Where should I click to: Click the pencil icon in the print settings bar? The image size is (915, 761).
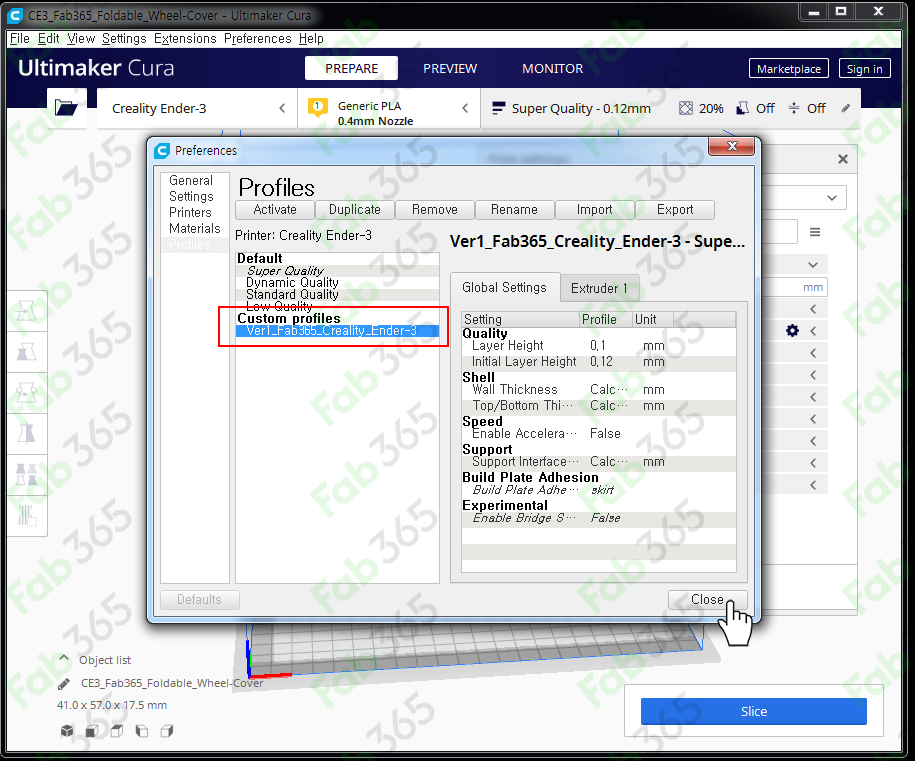point(846,108)
